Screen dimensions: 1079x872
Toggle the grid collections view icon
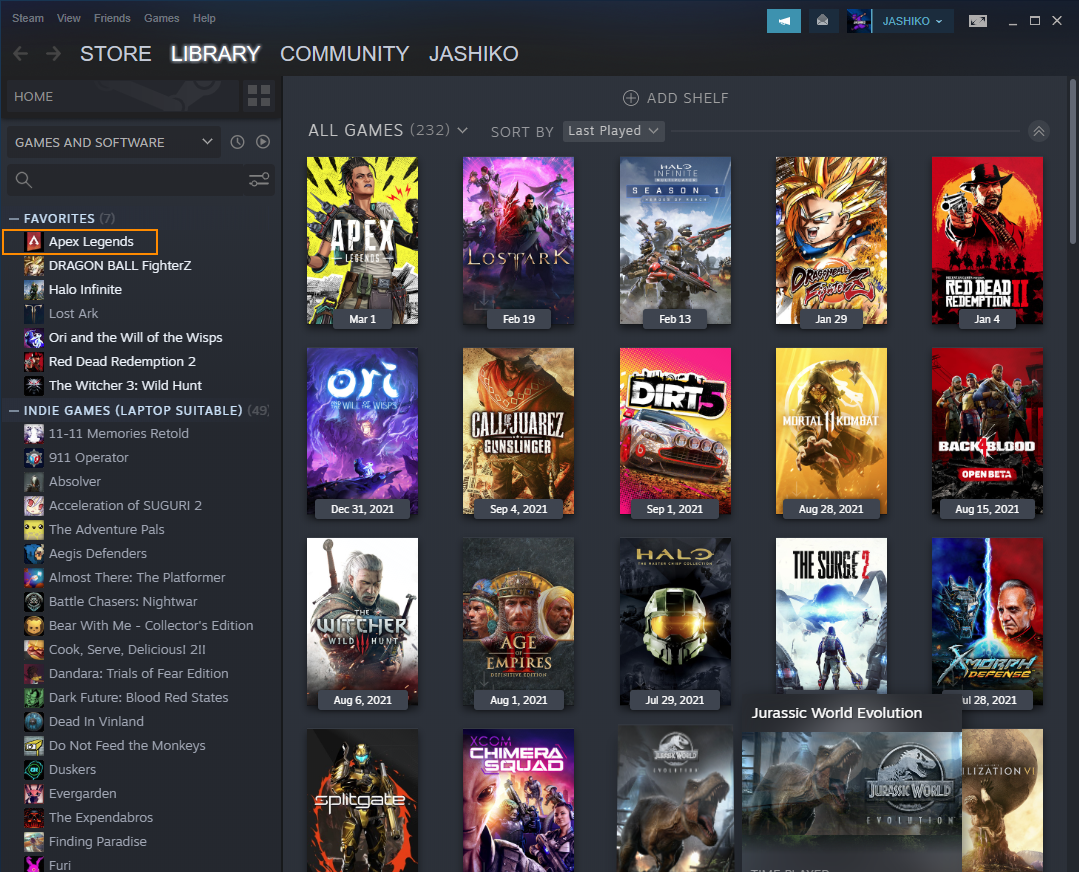click(259, 96)
